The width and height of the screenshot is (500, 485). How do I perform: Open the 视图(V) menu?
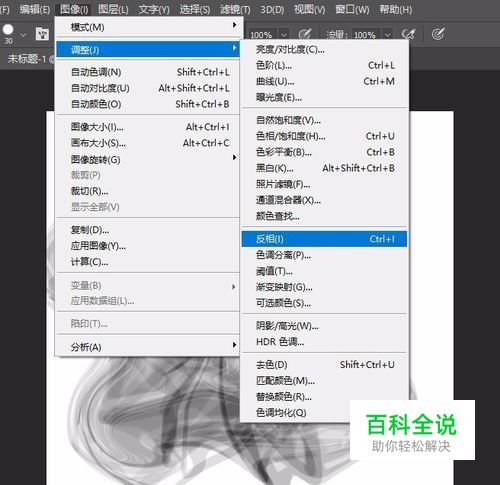pyautogui.click(x=309, y=10)
